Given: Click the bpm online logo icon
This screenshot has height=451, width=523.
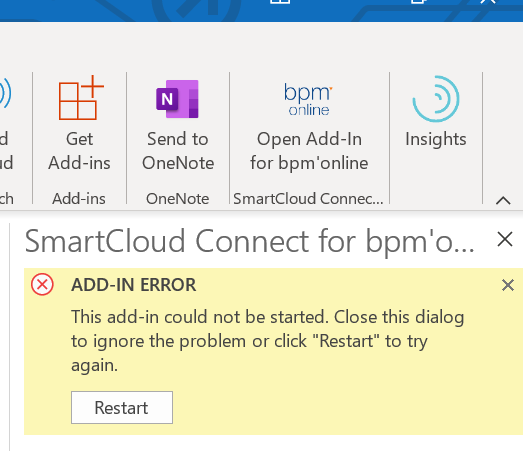Looking at the screenshot, I should 308,99.
